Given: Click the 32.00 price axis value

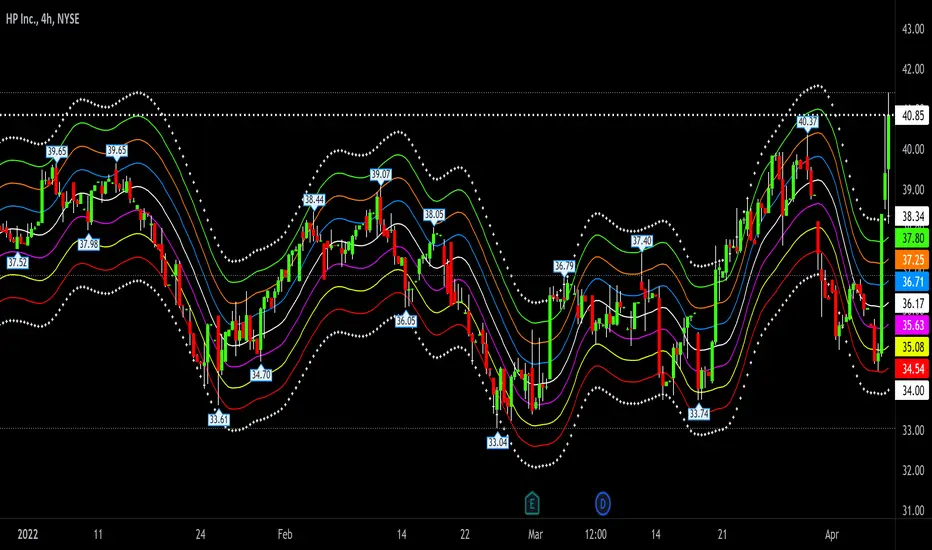Looking at the screenshot, I should 913,470.
